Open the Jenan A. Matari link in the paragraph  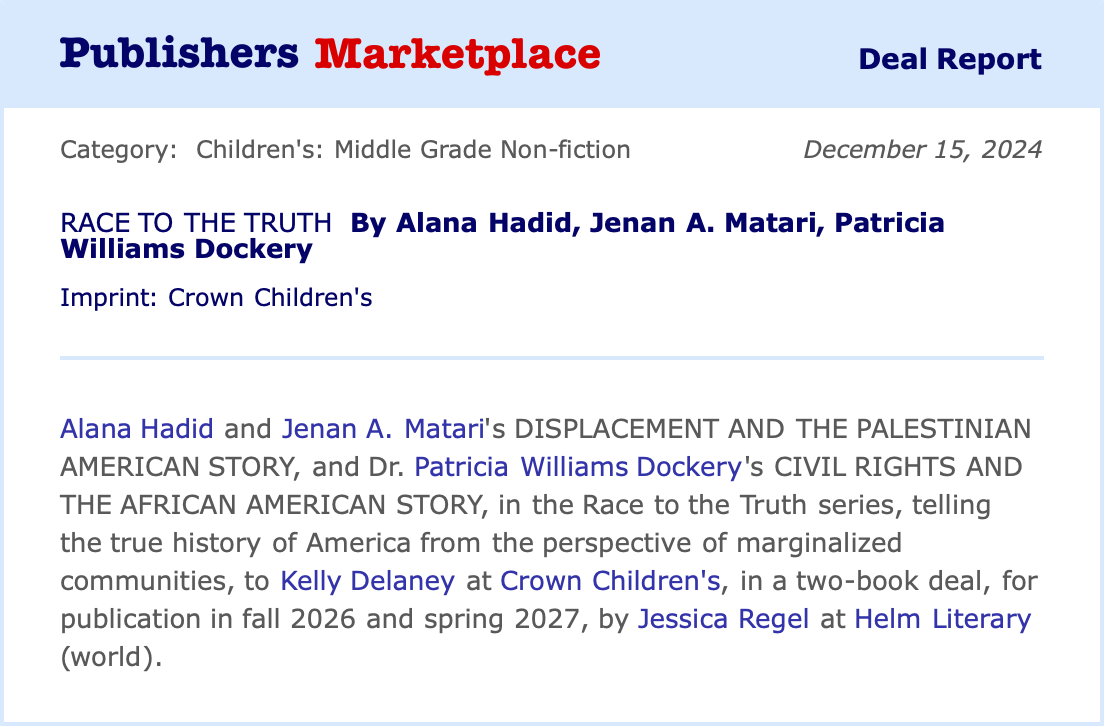point(383,429)
